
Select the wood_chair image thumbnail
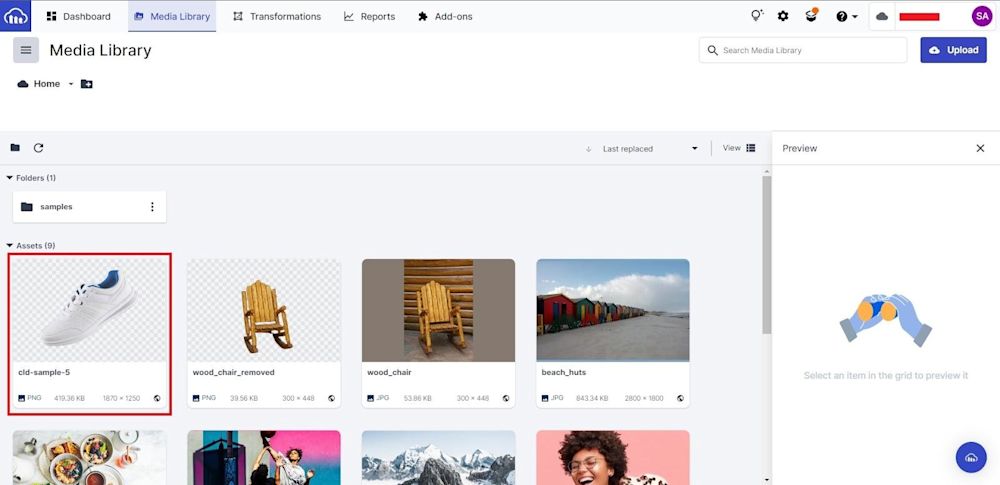point(438,309)
